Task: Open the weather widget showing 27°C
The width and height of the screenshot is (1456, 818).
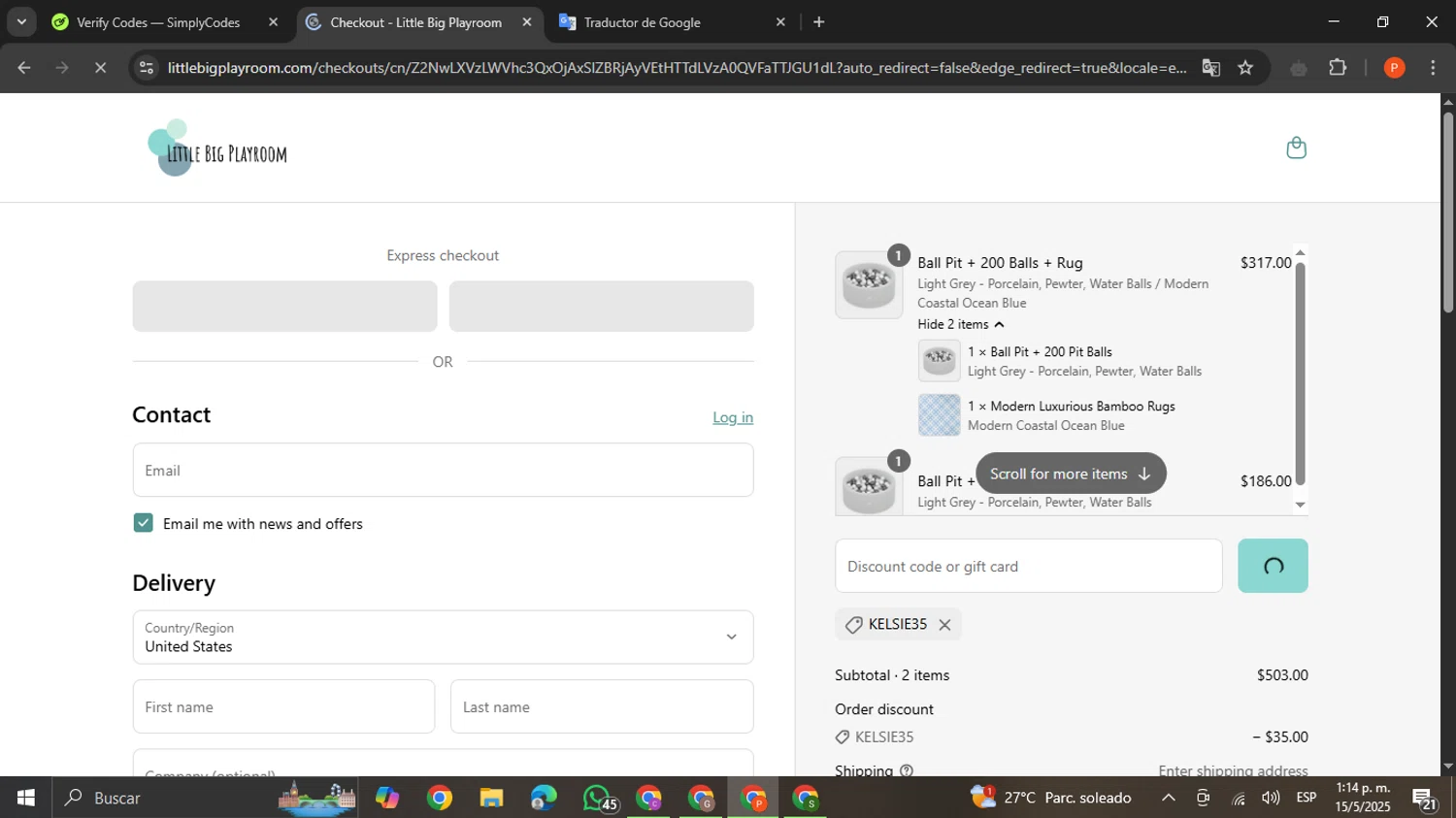Action: pyautogui.click(x=1051, y=798)
